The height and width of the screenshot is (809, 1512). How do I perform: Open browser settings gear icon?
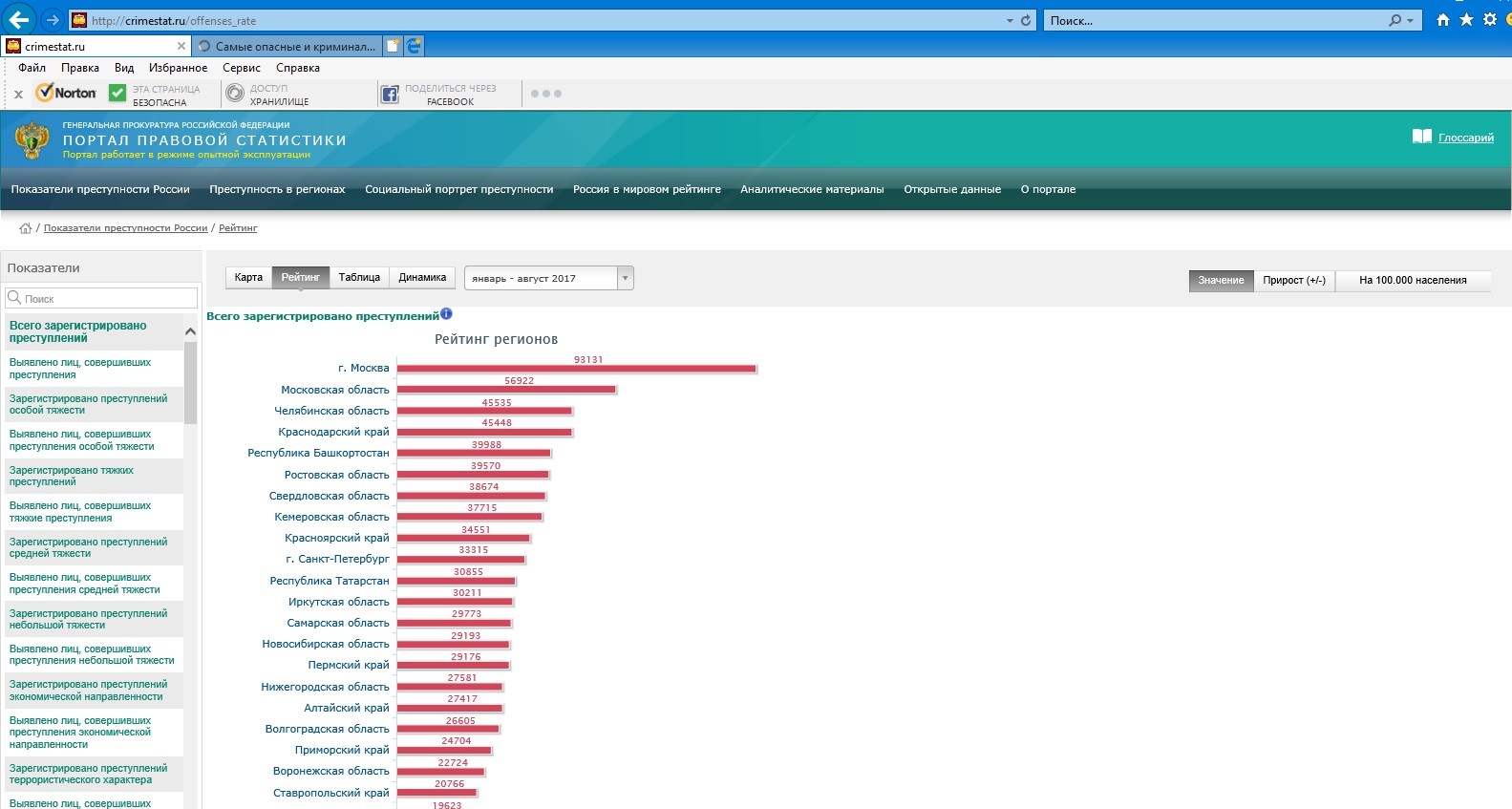pyautogui.click(x=1490, y=19)
